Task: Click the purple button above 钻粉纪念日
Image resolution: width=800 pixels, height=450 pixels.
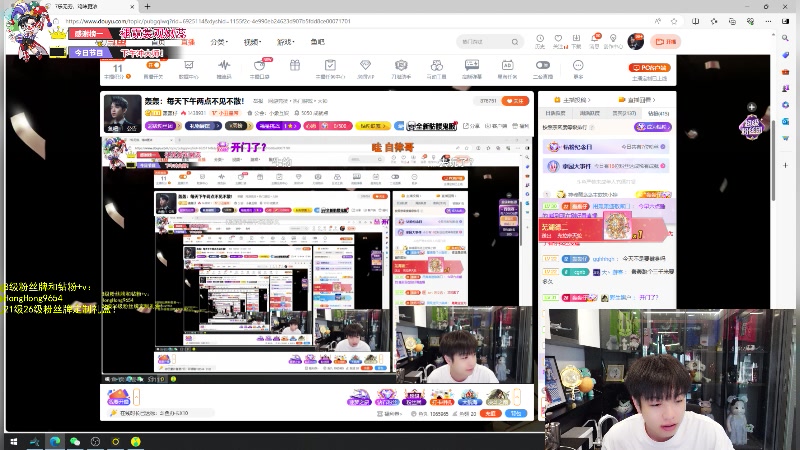Action: [x=653, y=127]
